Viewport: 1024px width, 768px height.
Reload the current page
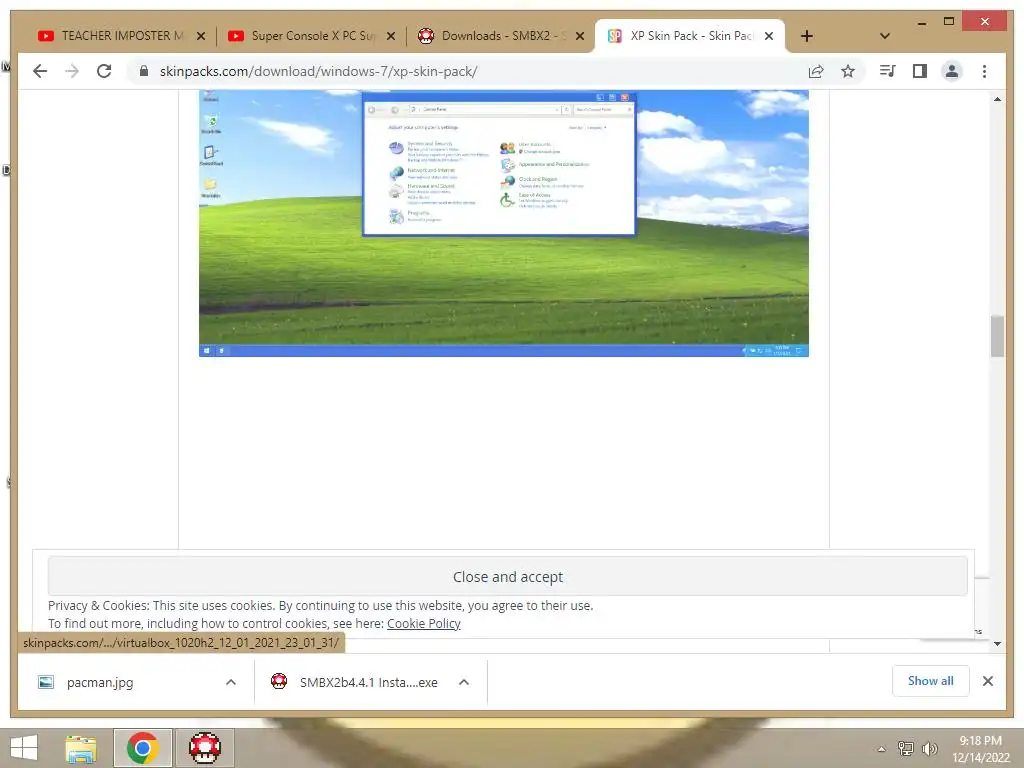(104, 71)
